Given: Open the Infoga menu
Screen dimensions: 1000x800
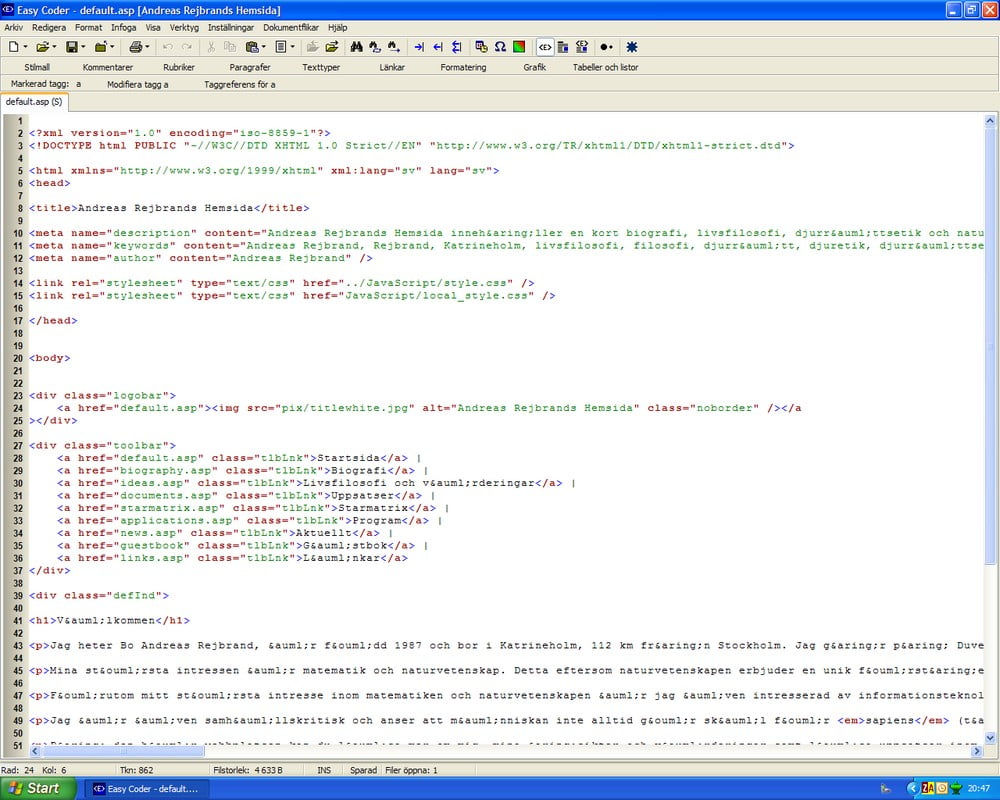Looking at the screenshot, I should click(x=124, y=27).
